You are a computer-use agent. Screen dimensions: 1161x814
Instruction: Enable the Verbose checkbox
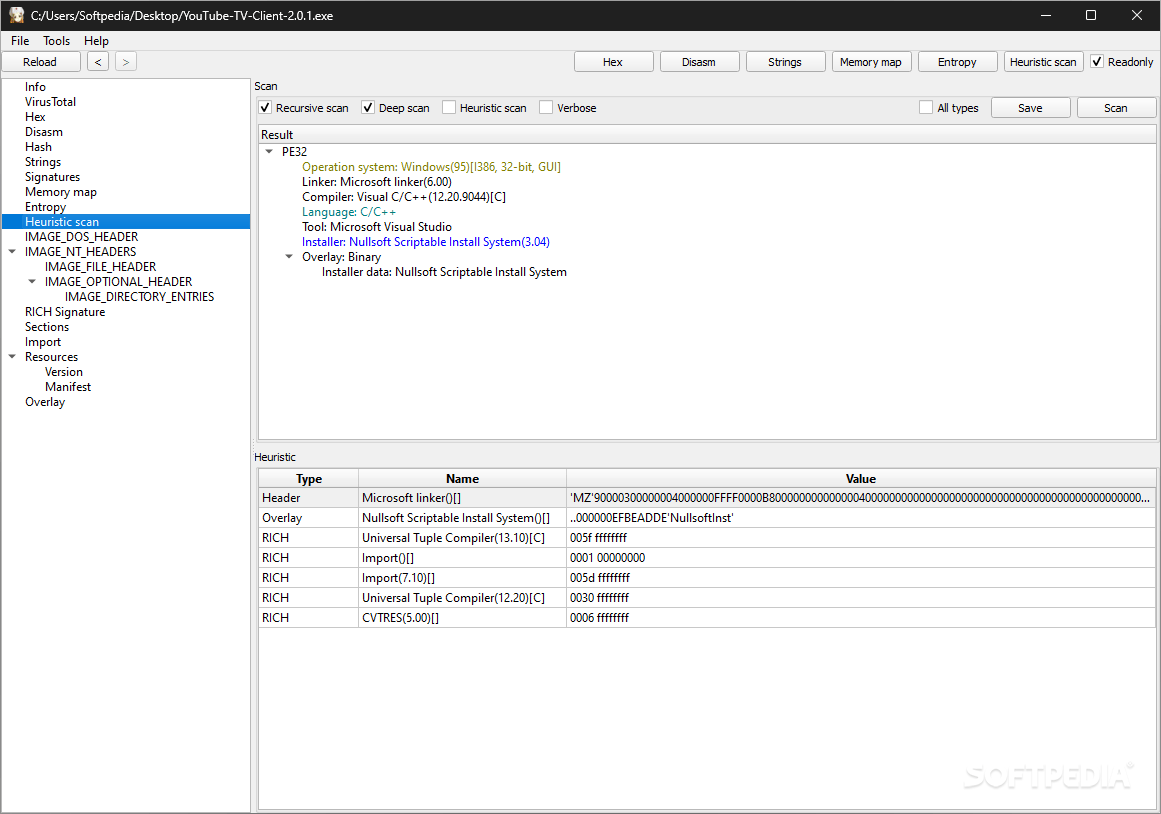[x=546, y=107]
